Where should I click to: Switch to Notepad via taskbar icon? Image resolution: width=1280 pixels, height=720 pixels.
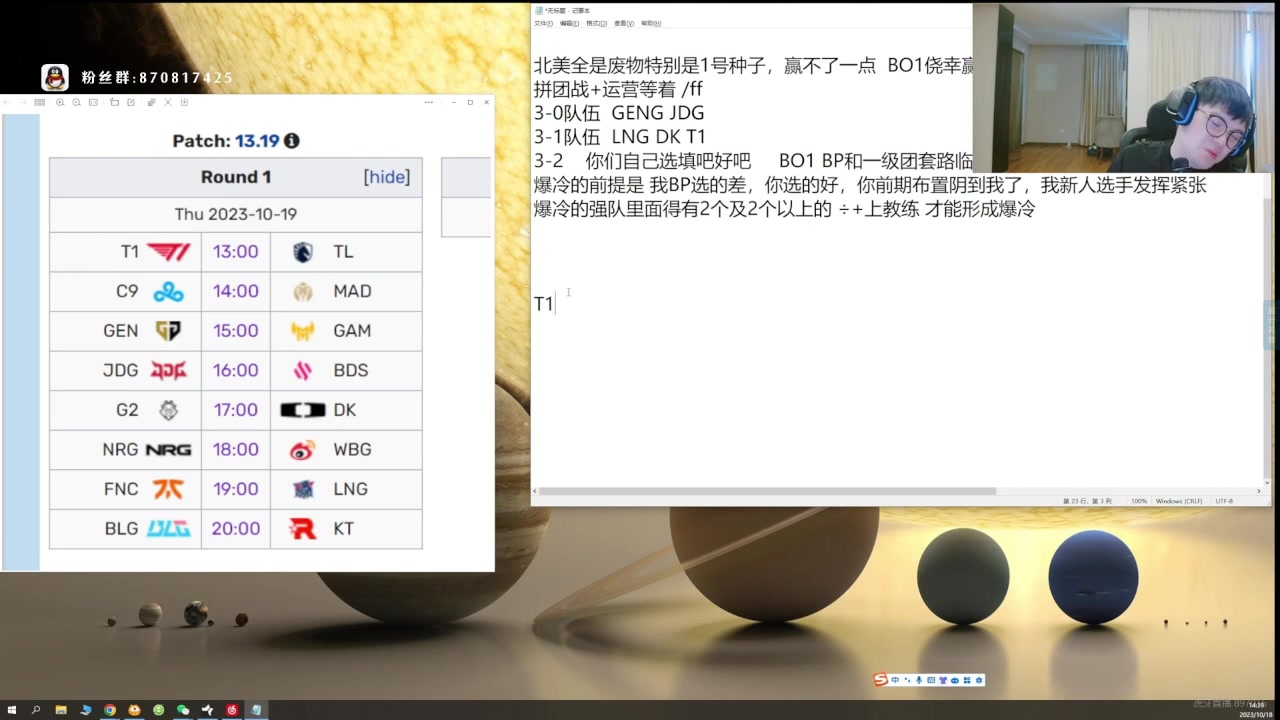256,710
